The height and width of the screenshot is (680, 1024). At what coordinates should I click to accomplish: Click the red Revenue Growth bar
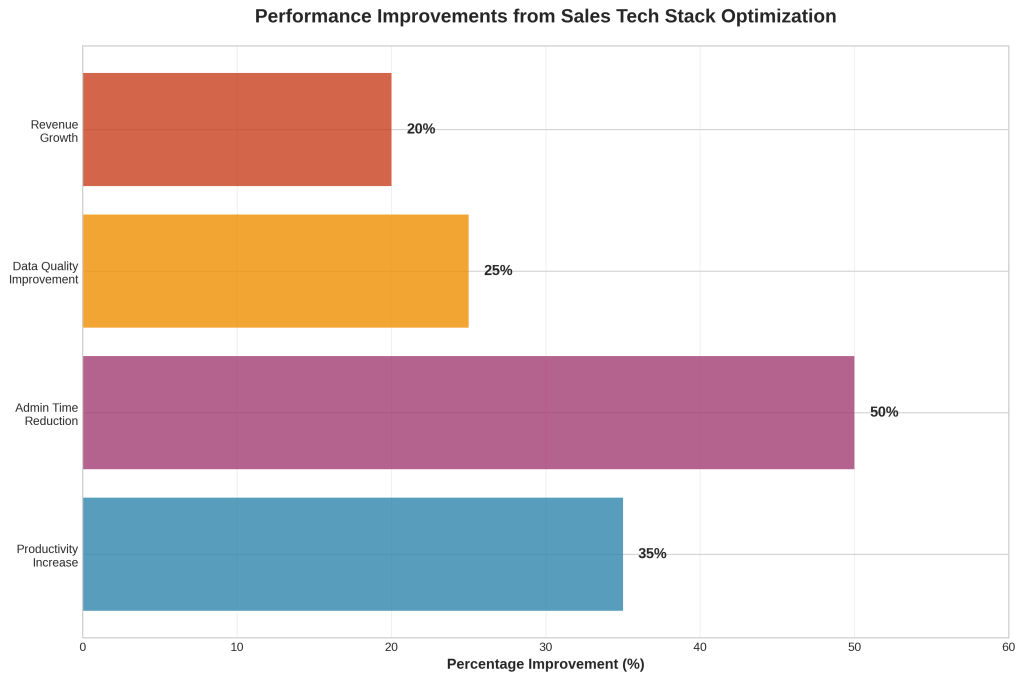(x=237, y=129)
